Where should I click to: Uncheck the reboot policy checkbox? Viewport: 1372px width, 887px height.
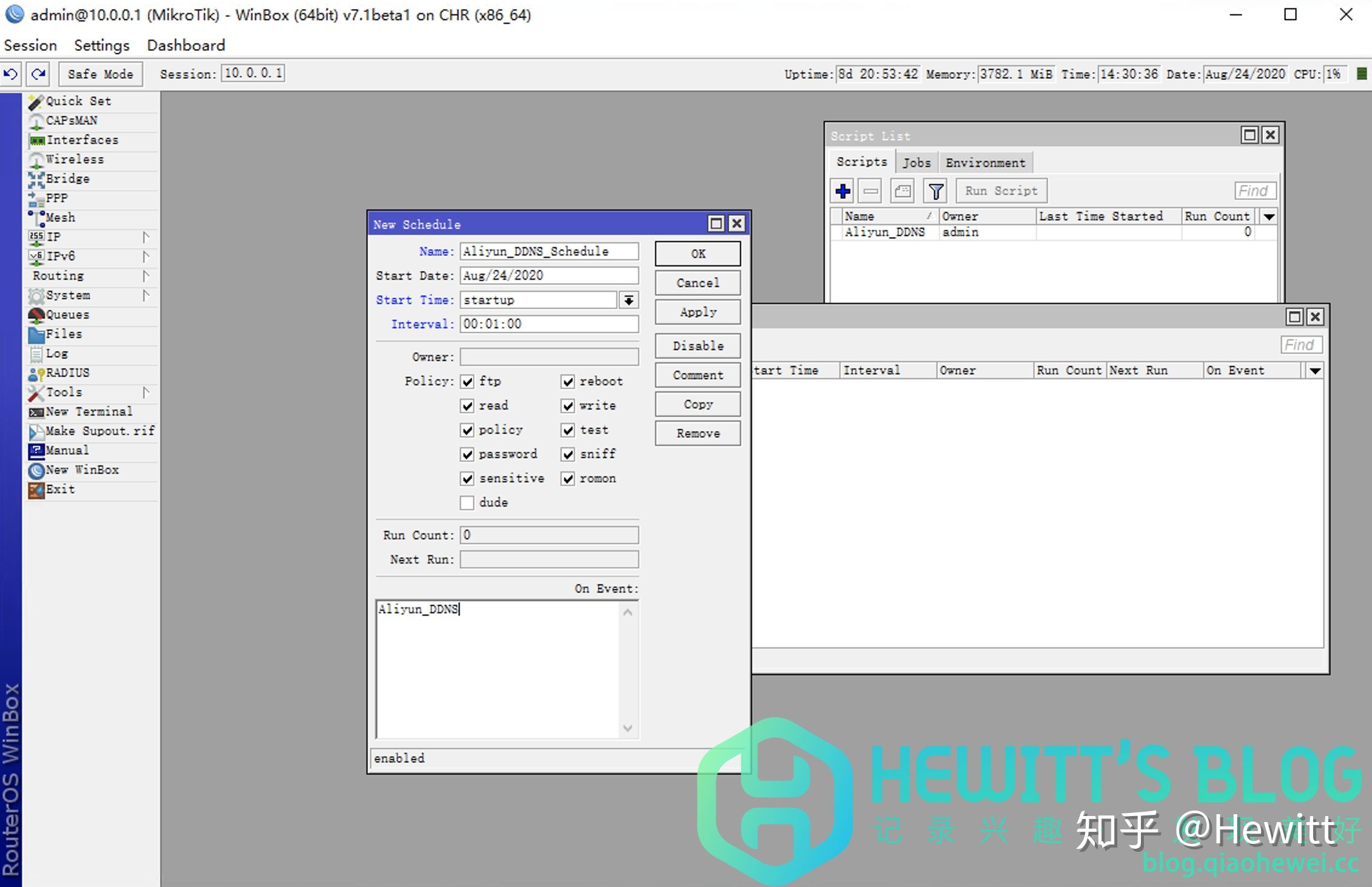pos(568,382)
